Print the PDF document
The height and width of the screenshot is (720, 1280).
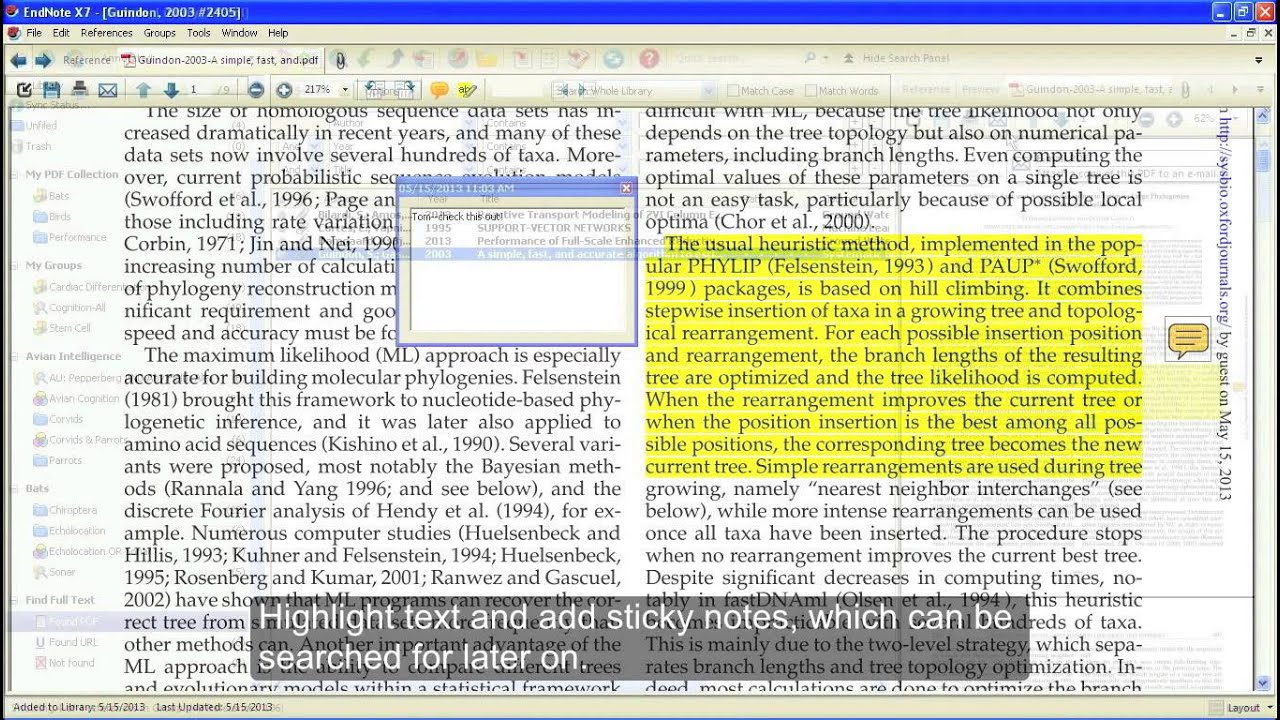tap(80, 90)
